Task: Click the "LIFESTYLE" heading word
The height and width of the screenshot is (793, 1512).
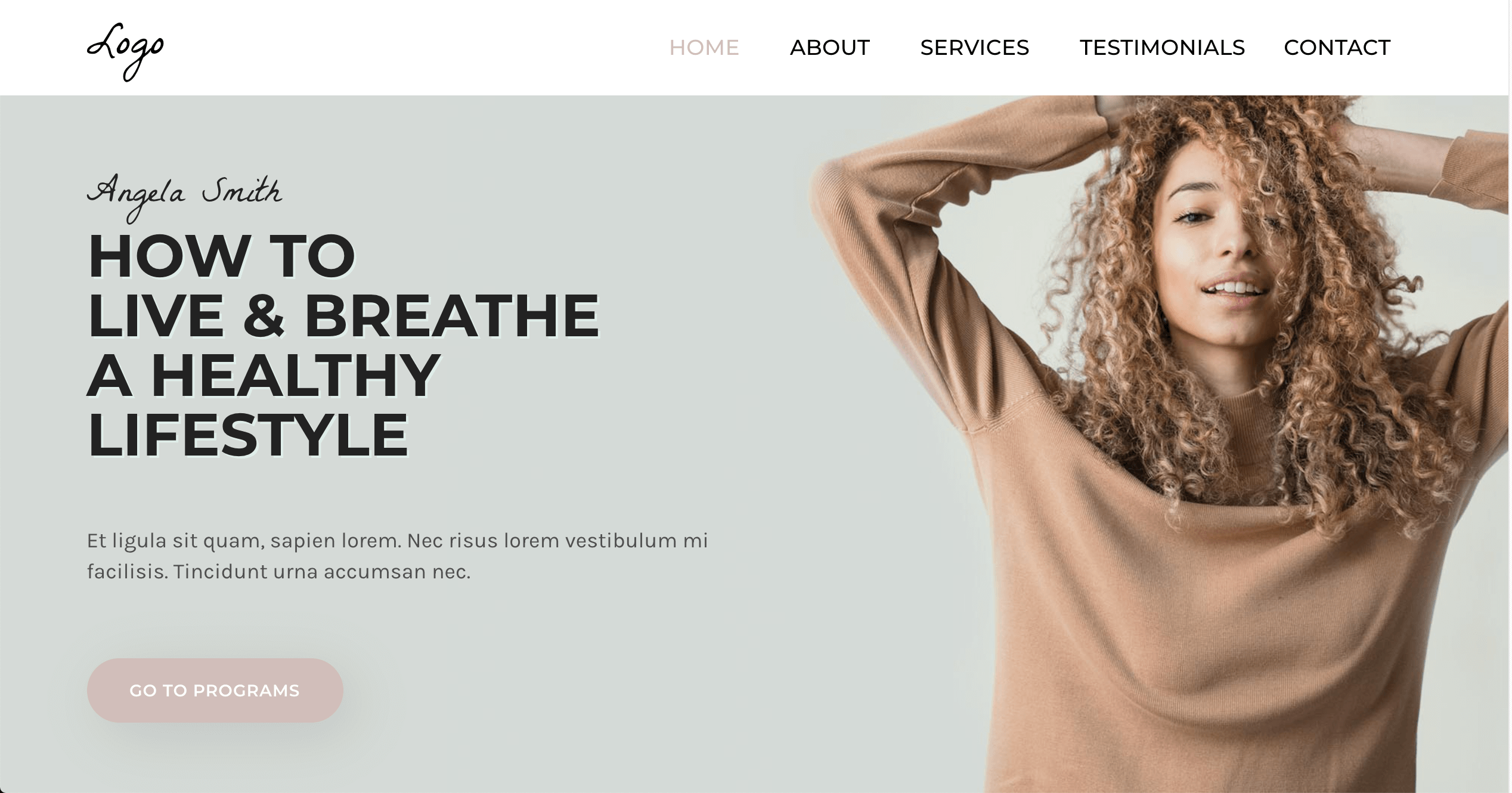Action: 248,435
